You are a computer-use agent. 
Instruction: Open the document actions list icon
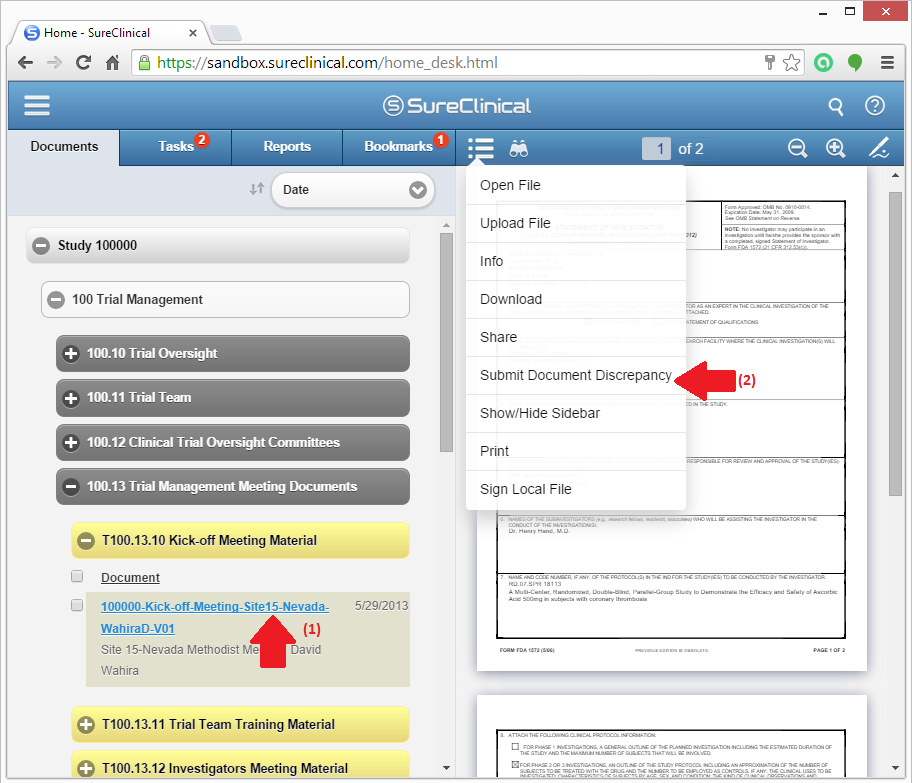pyautogui.click(x=481, y=148)
